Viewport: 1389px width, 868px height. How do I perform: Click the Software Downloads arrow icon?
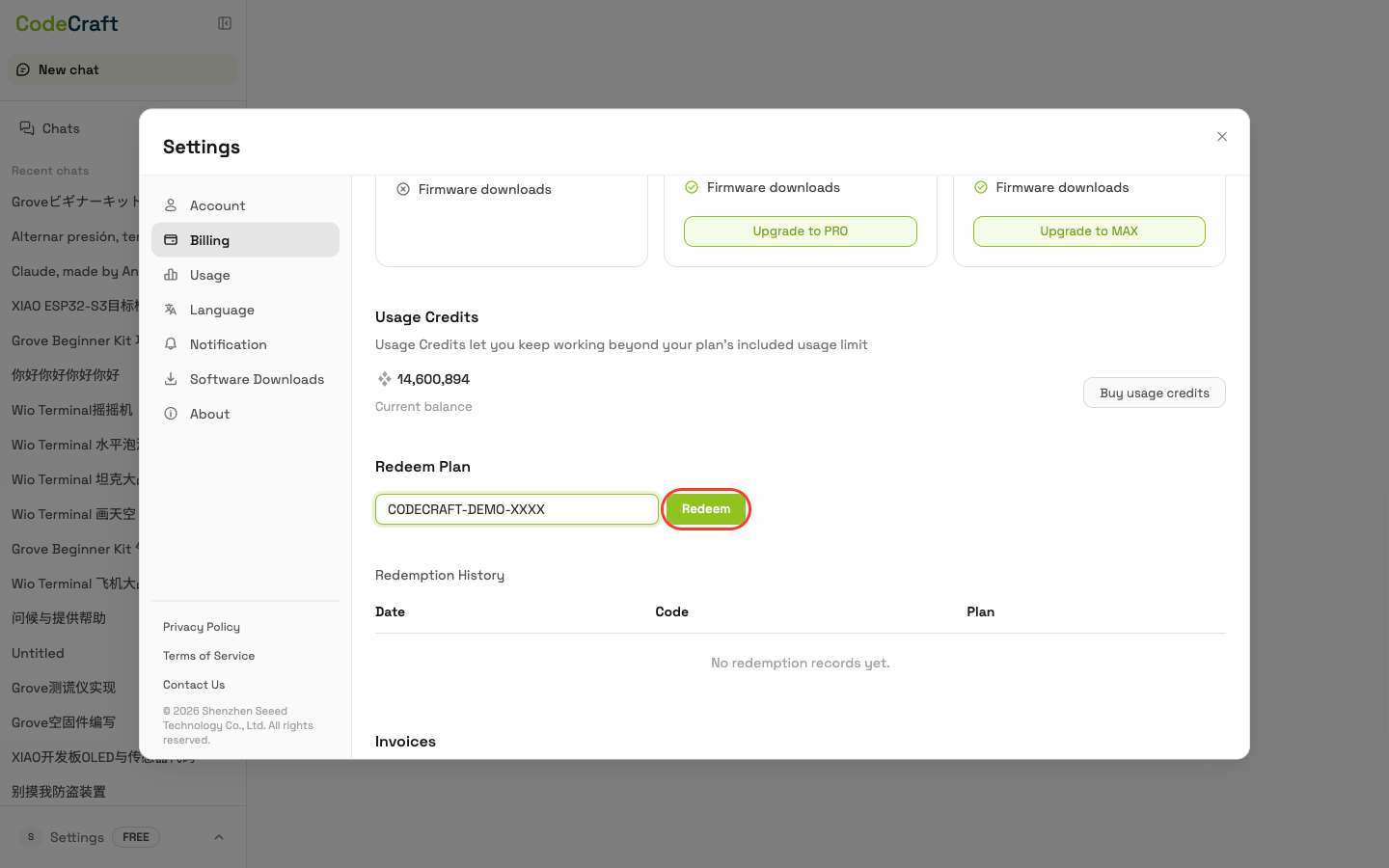[171, 379]
